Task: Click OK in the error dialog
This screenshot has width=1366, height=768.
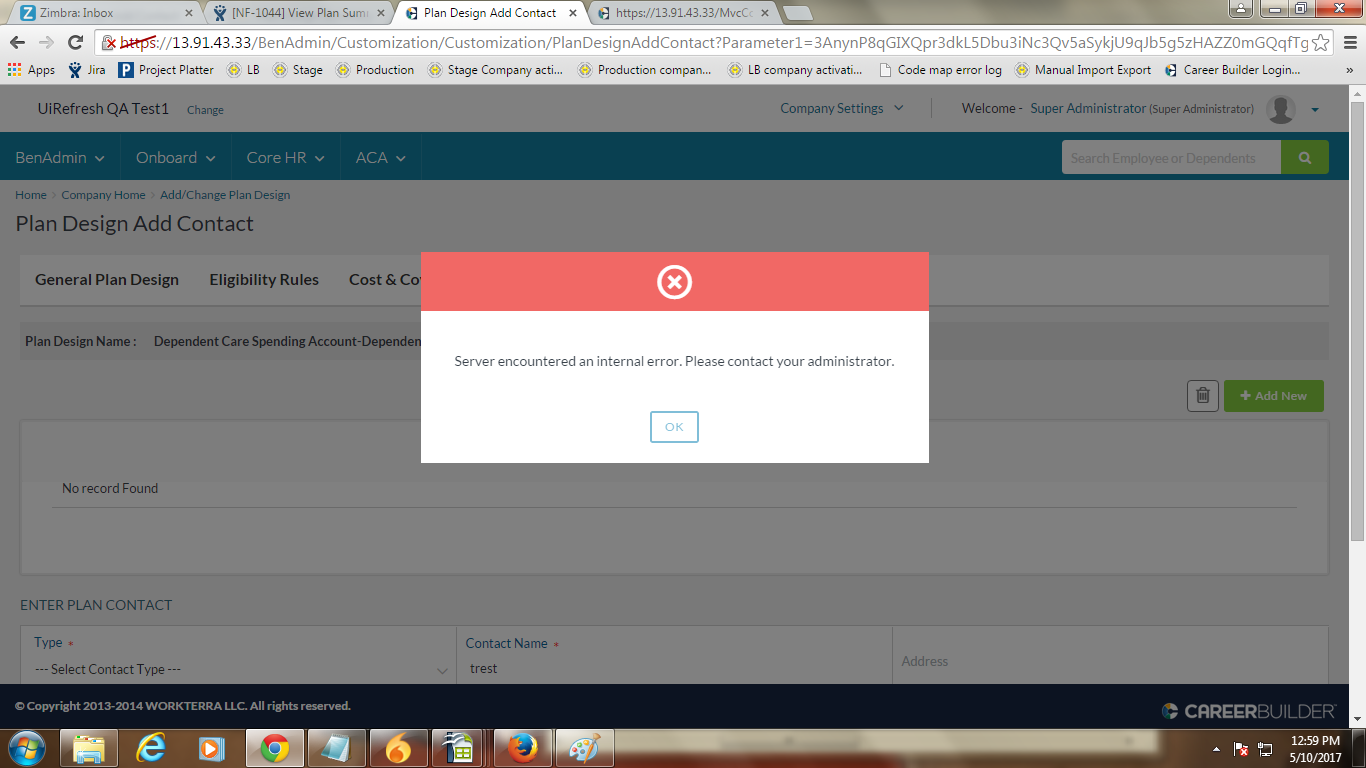Action: point(674,427)
